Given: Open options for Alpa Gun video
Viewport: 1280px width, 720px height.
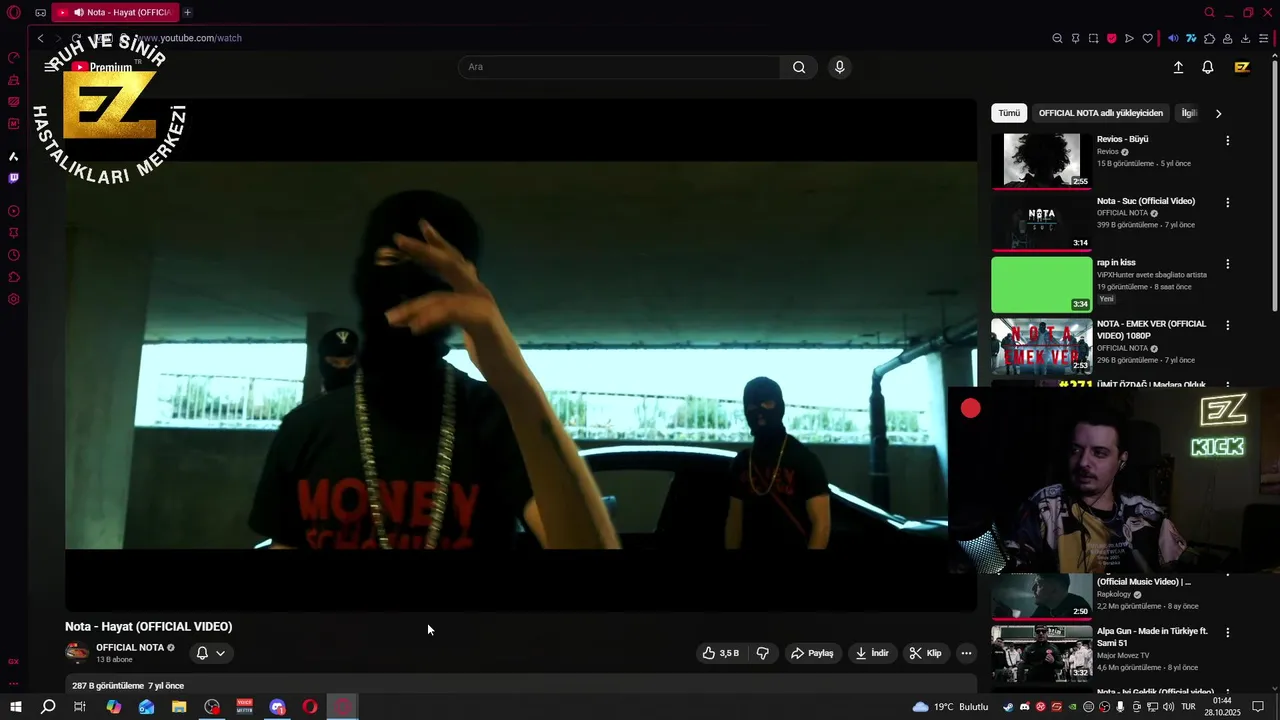Looking at the screenshot, I should 1228,633.
